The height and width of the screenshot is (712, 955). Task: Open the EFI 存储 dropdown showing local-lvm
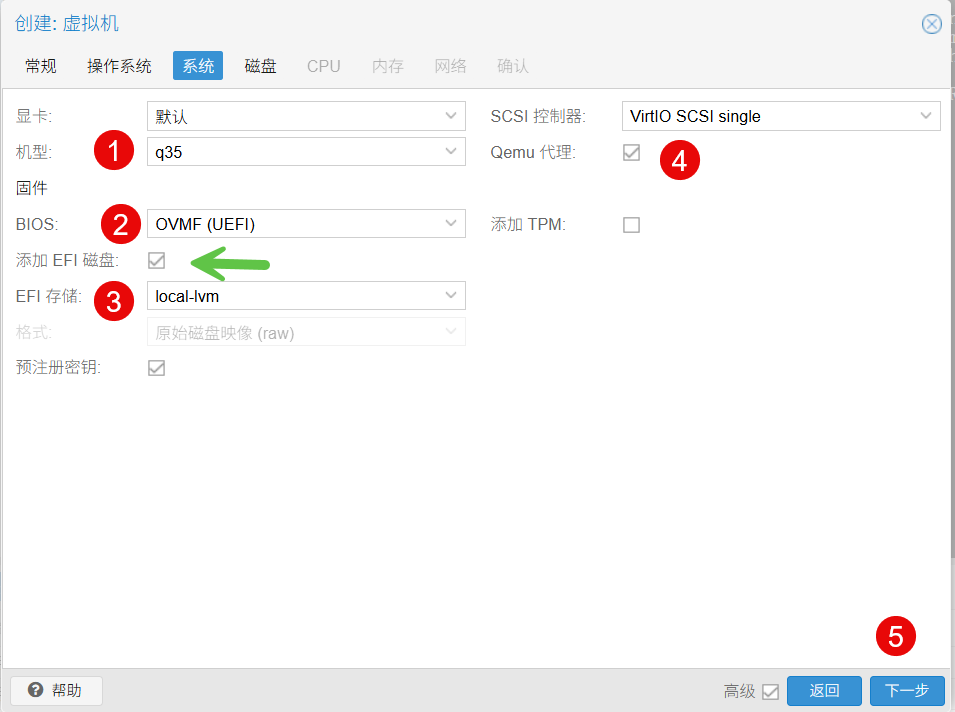(306, 295)
